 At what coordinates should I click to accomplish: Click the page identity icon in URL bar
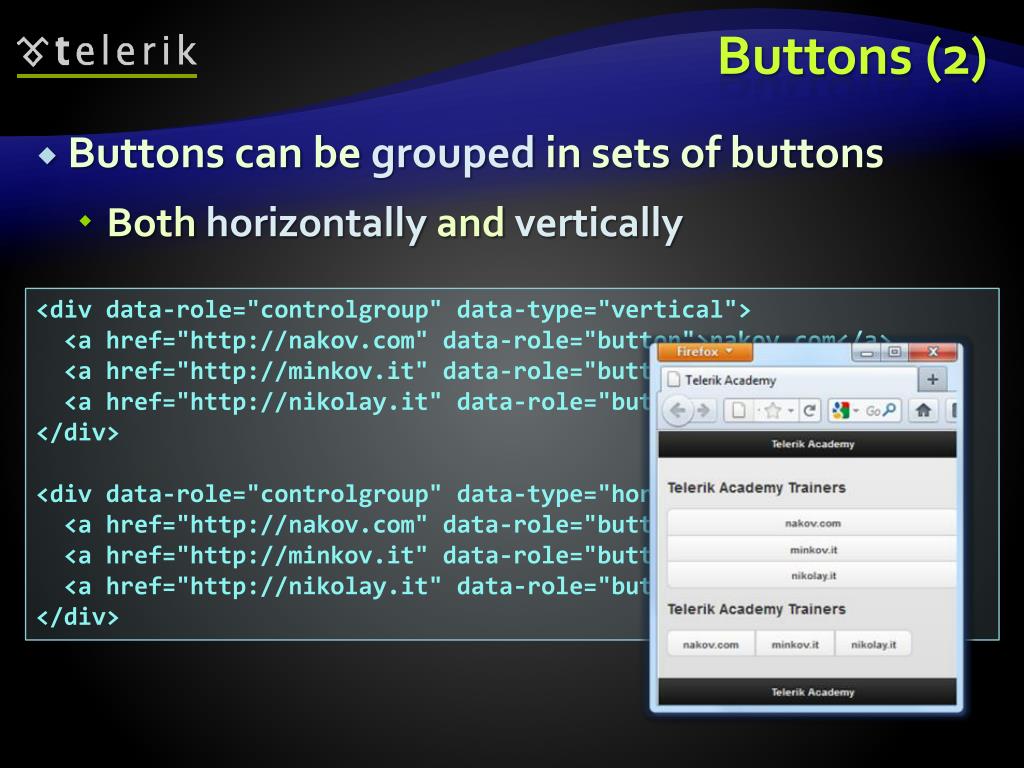(x=739, y=411)
